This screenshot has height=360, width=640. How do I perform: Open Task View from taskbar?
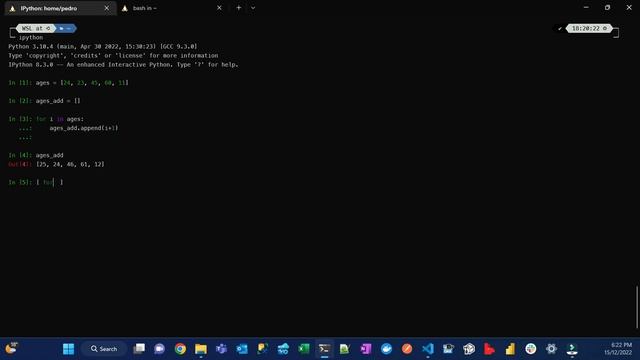[x=139, y=349]
